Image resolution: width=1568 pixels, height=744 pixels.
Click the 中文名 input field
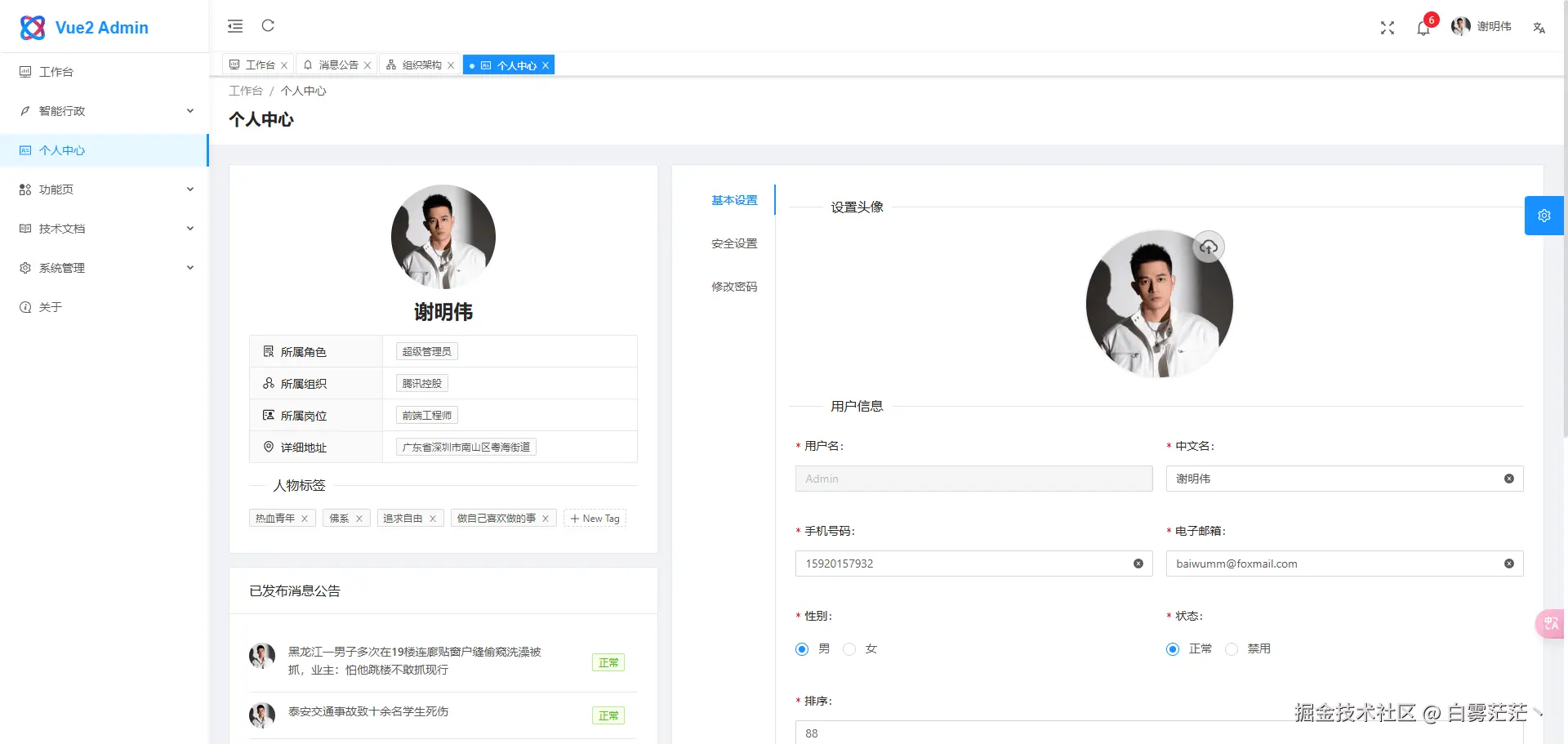coord(1344,479)
